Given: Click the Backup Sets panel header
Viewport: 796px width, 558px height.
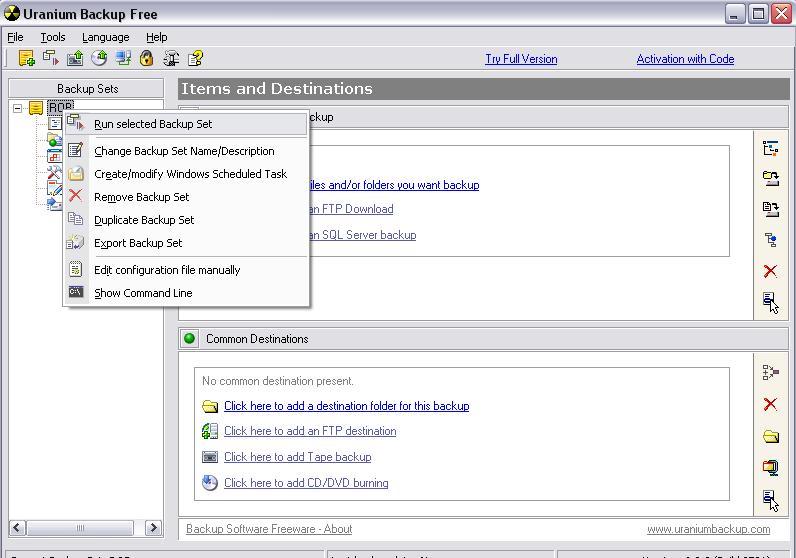Looking at the screenshot, I should 86,88.
